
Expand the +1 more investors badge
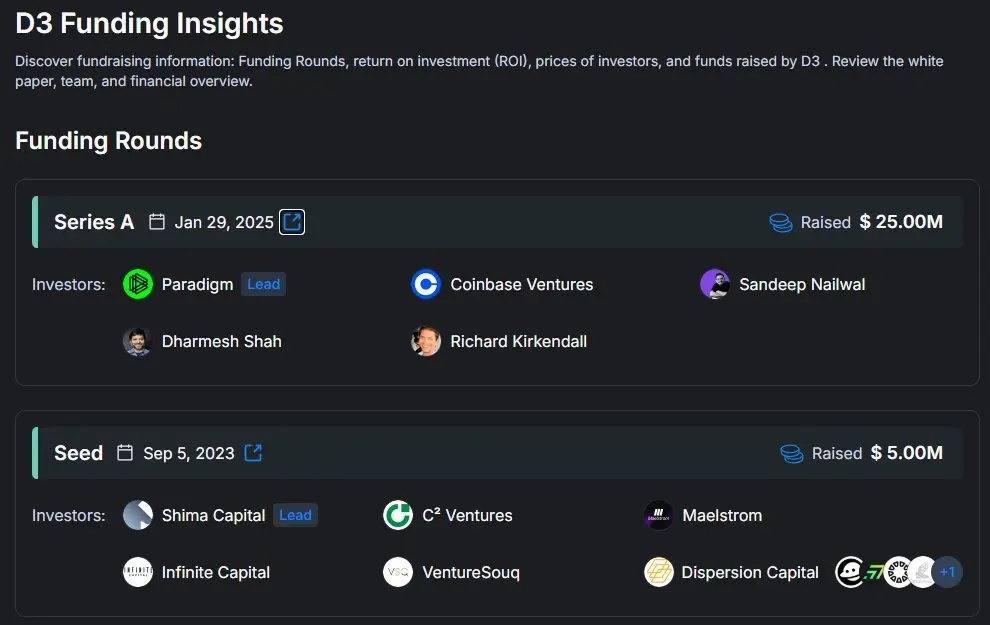(x=947, y=572)
